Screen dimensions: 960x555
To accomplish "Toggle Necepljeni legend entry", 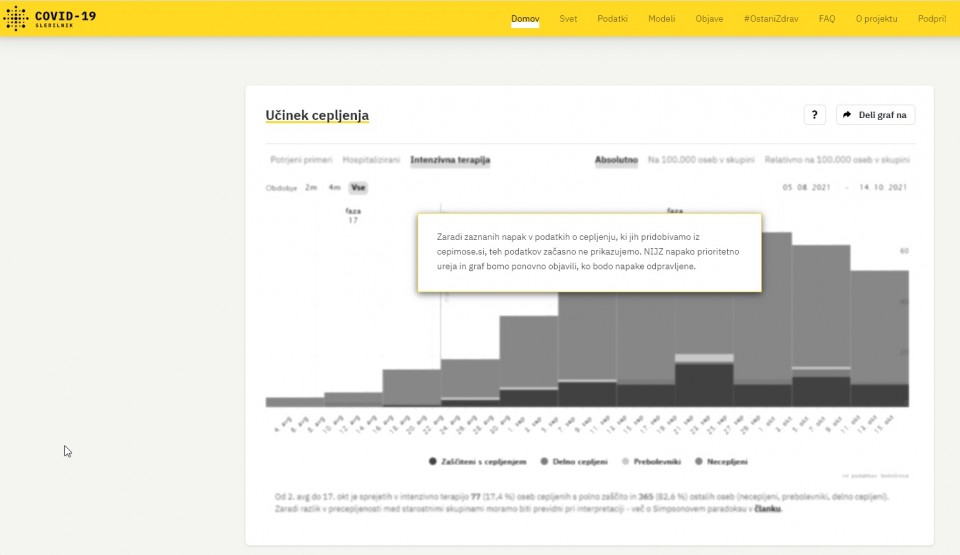I will coord(721,461).
